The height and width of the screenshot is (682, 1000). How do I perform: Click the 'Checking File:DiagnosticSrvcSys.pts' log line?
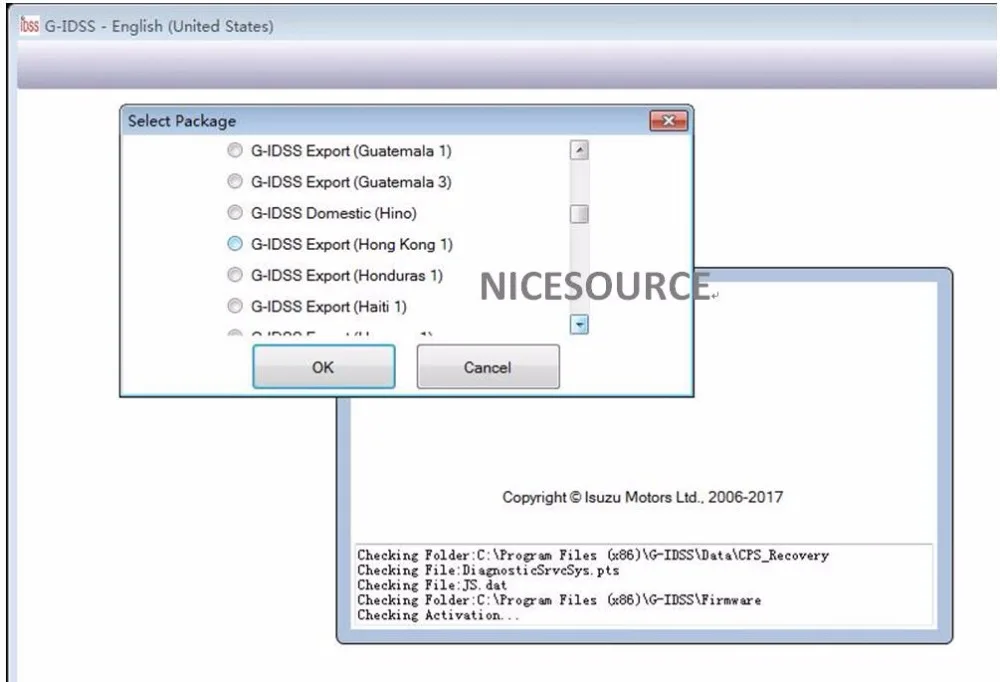tap(488, 570)
